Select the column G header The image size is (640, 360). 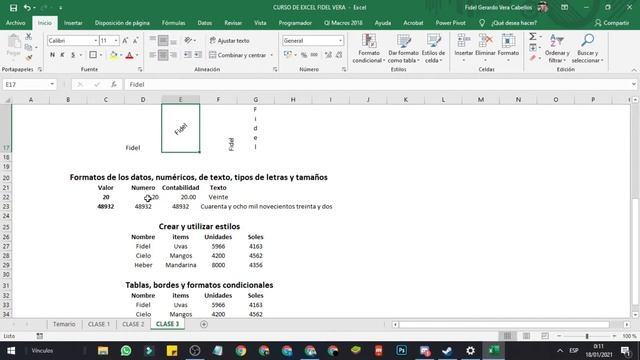(256, 100)
